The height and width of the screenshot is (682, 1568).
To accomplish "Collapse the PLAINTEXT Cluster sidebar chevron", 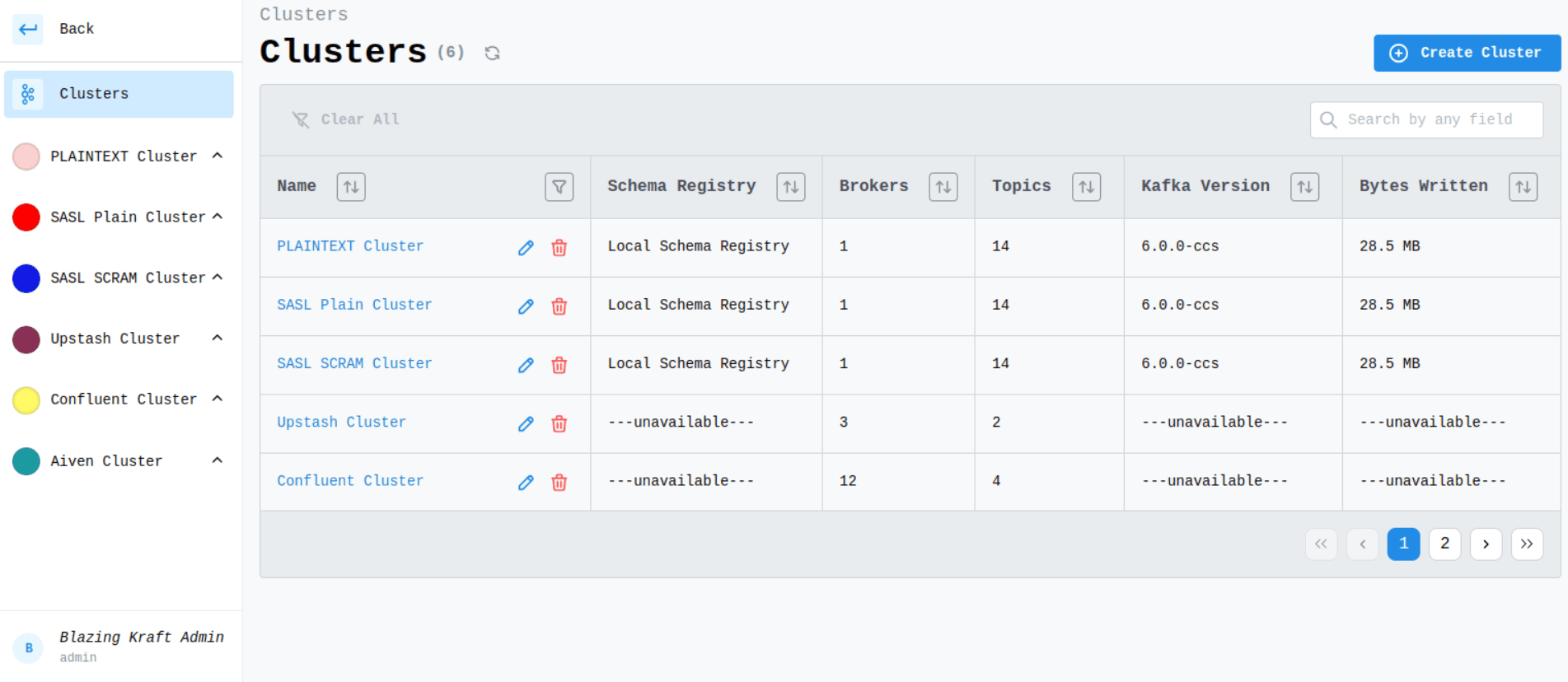I will (x=218, y=156).
